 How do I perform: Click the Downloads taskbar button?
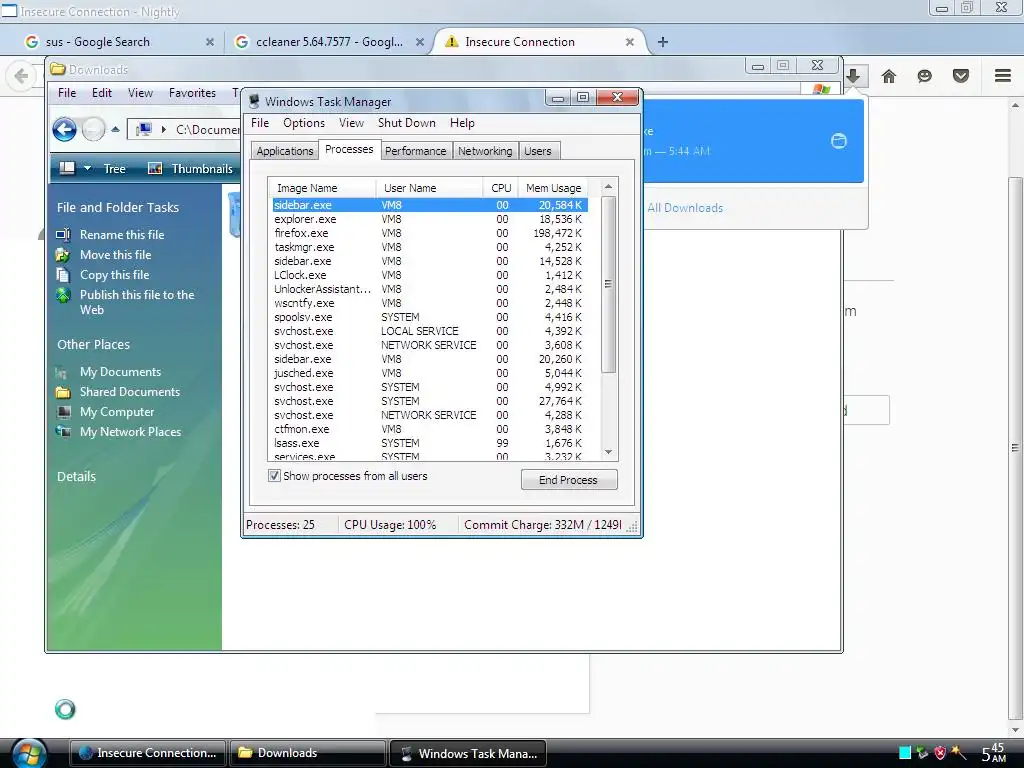tap(308, 753)
